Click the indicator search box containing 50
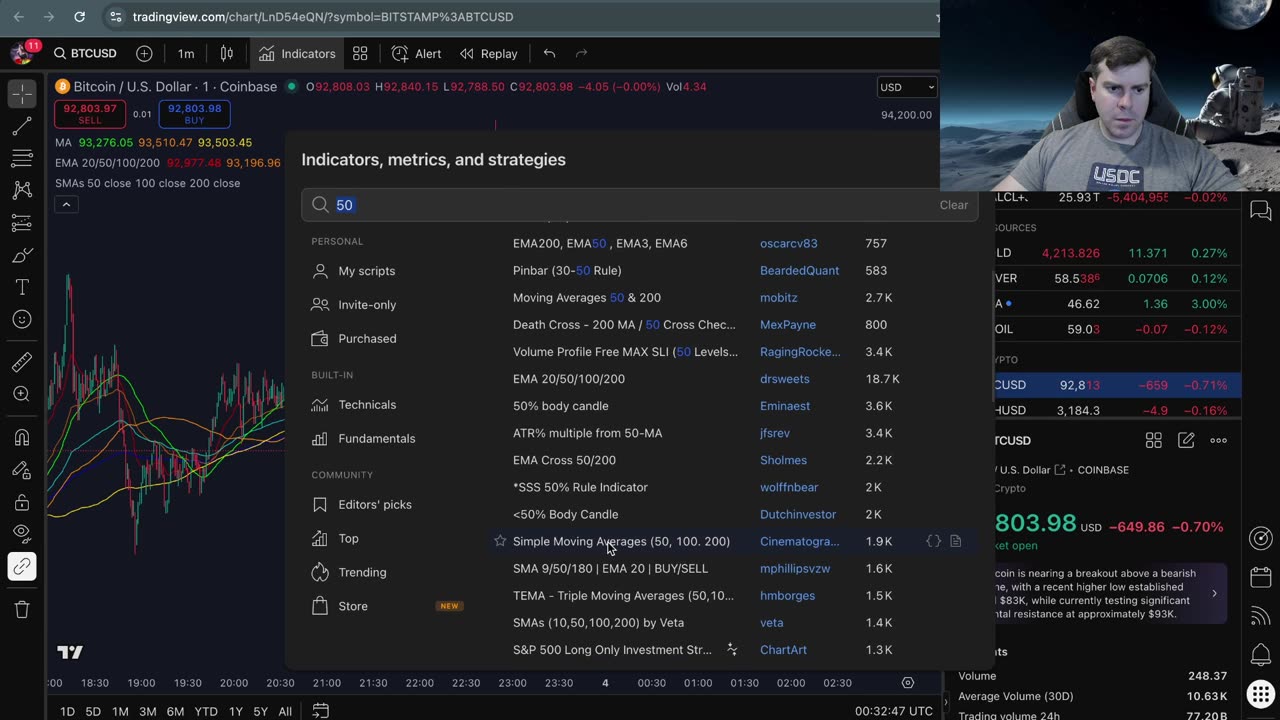The width and height of the screenshot is (1280, 720). [x=639, y=205]
